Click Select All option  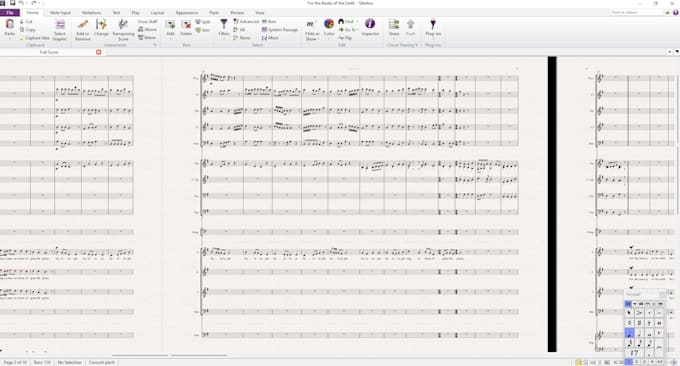coord(239,29)
